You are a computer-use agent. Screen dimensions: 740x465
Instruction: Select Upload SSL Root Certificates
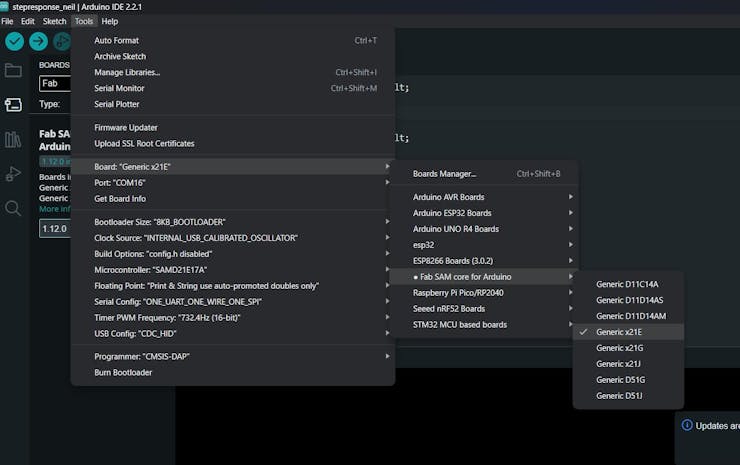(233, 144)
